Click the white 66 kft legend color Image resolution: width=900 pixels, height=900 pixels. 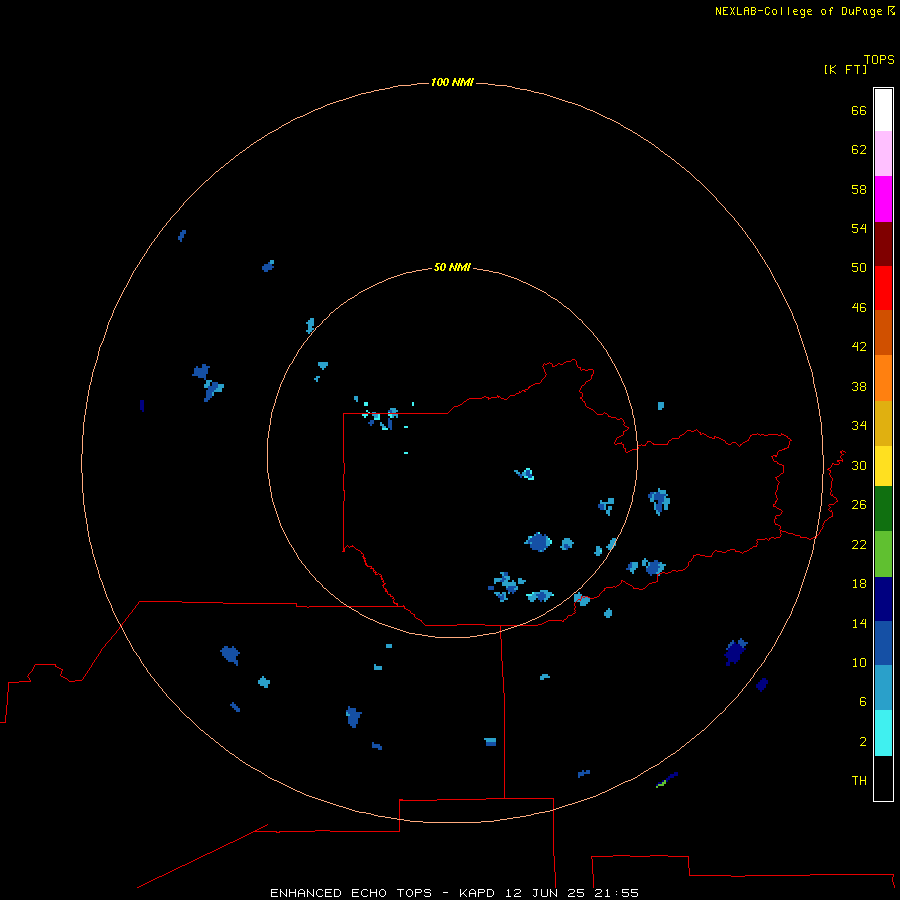pos(883,110)
